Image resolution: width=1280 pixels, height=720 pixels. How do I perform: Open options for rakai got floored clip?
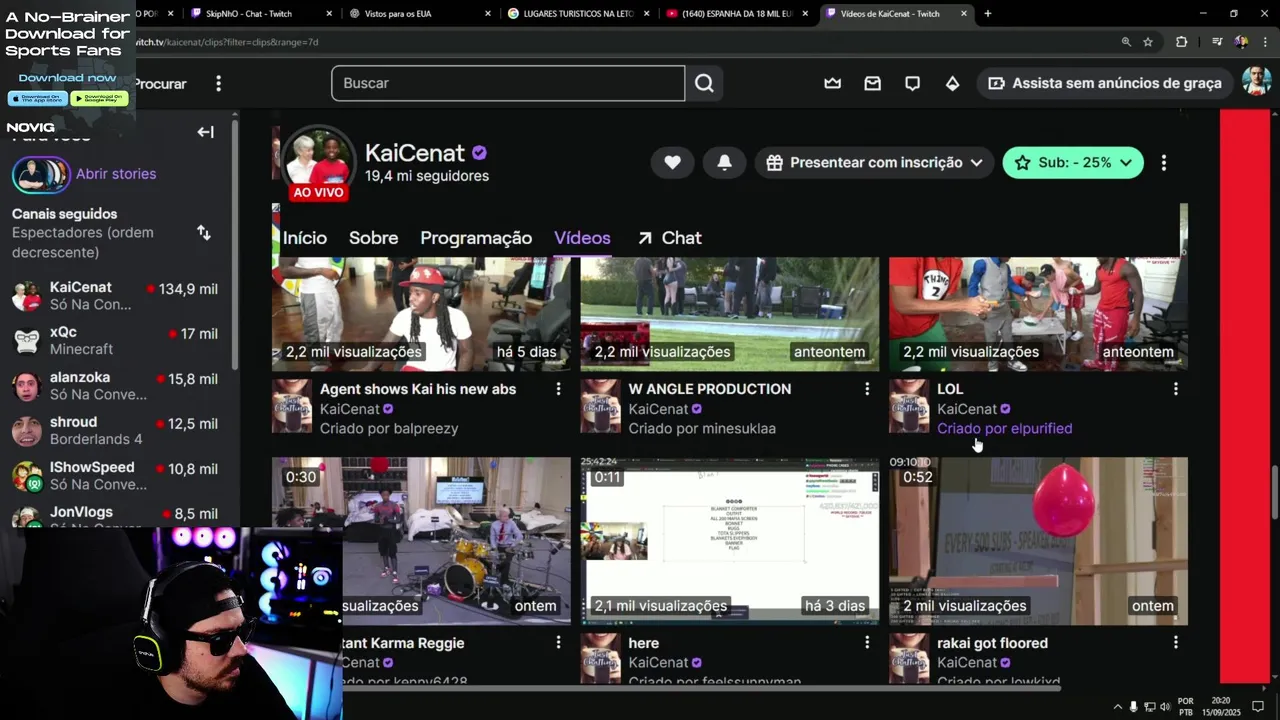1175,643
